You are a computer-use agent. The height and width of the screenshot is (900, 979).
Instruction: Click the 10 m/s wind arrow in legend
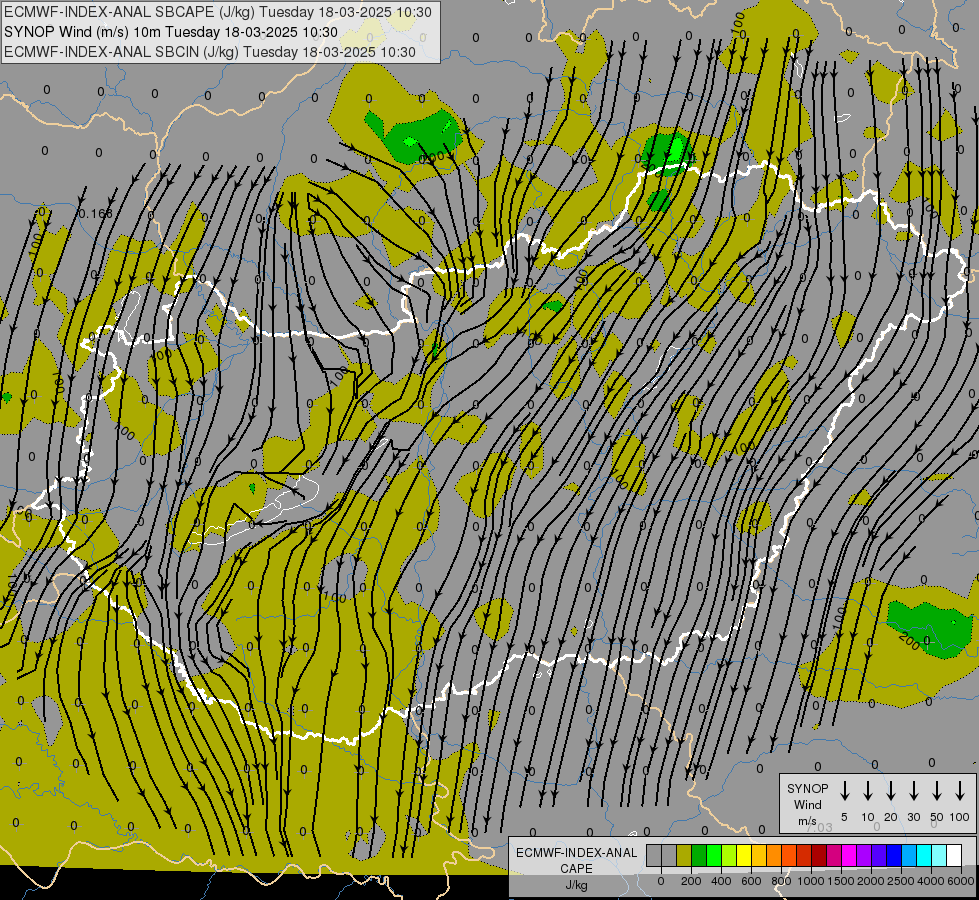[x=868, y=790]
